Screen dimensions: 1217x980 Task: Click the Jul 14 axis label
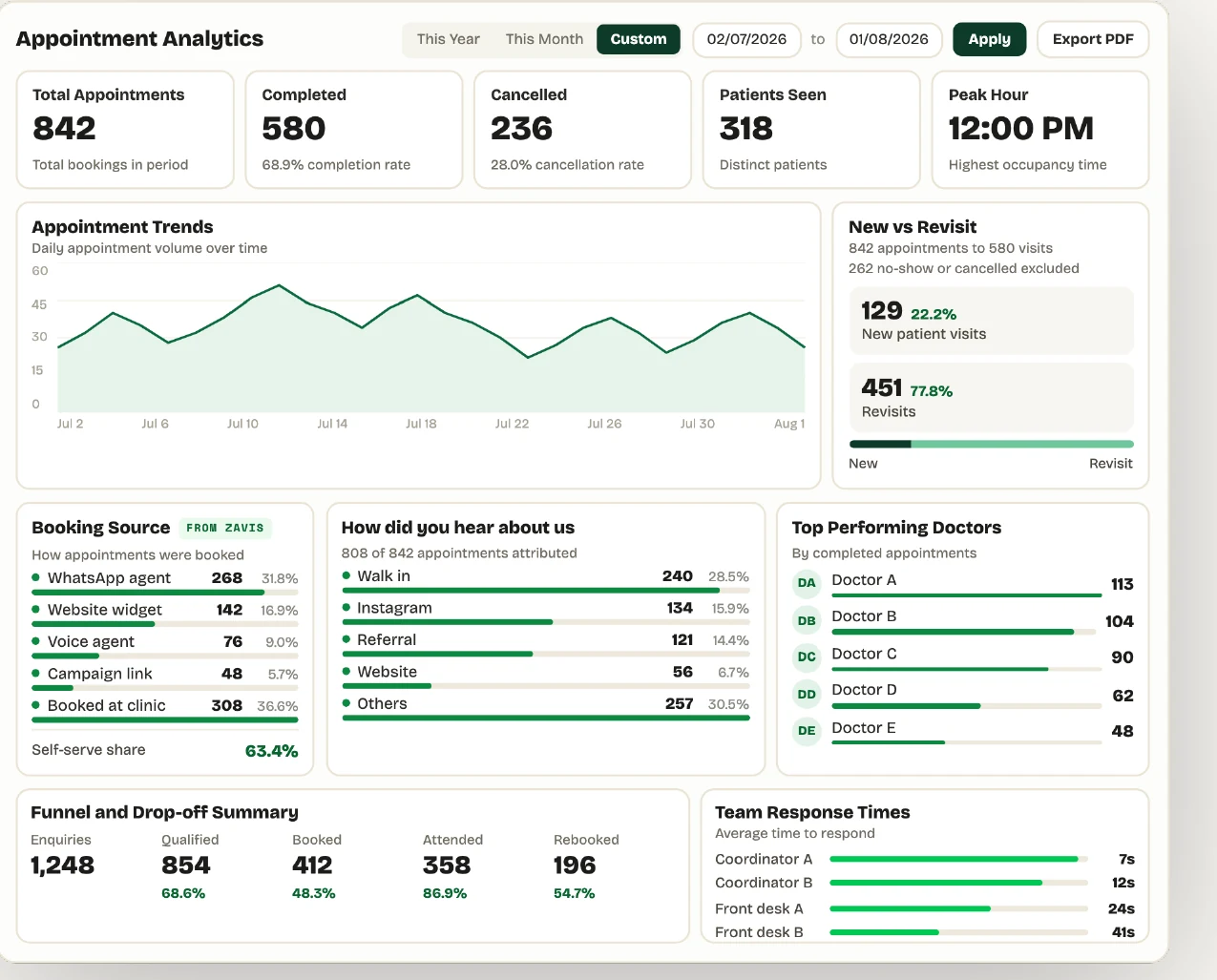click(332, 424)
